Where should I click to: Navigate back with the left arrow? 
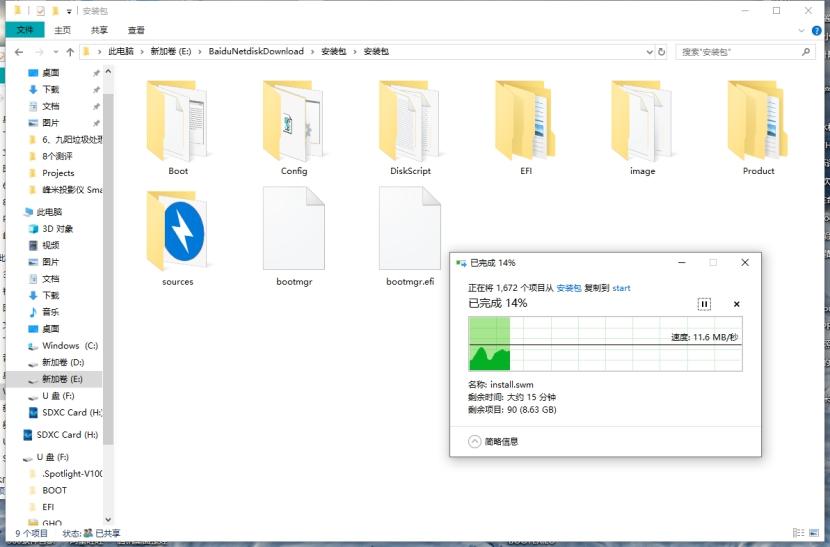click(x=19, y=52)
